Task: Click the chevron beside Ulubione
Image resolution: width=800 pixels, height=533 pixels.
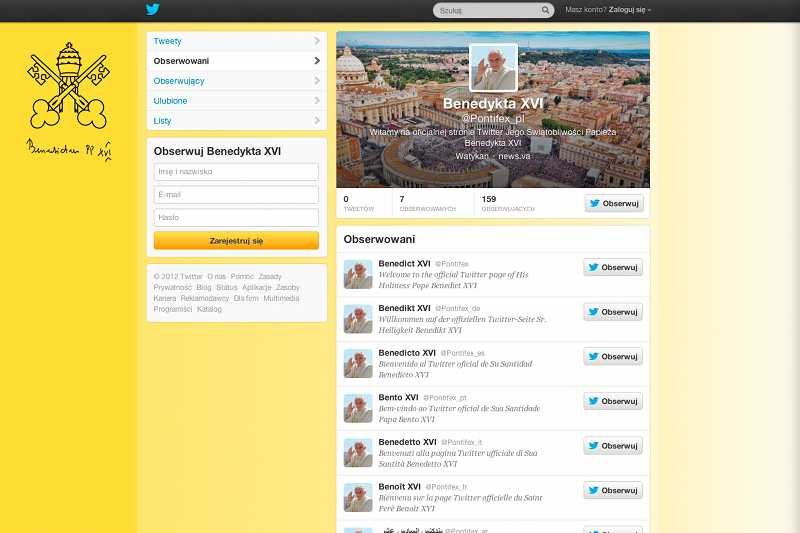Action: point(317,100)
